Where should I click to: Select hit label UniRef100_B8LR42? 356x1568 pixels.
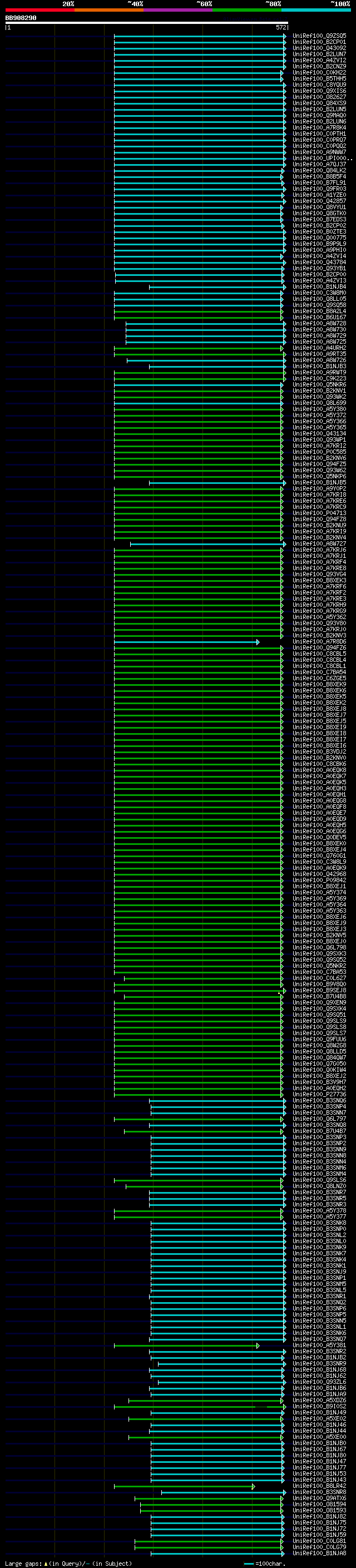(319, 1486)
